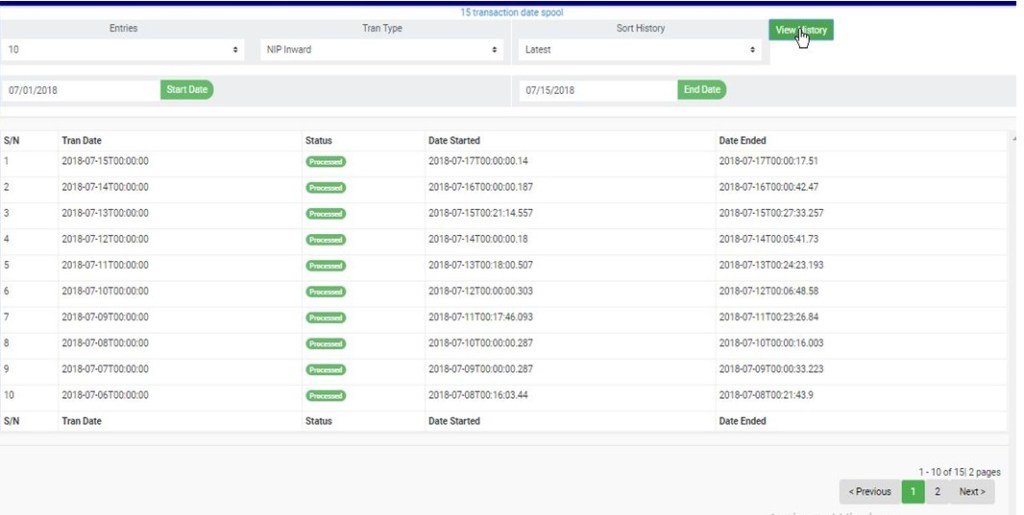Click the Previous pagination button
The image size is (1024, 515).
click(x=869, y=491)
